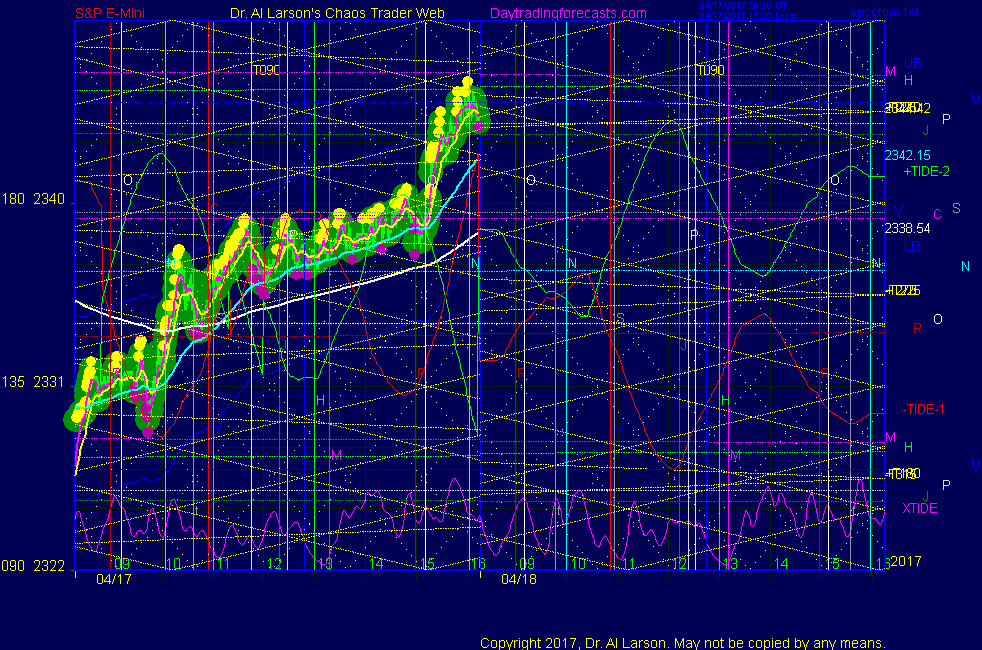Screen dimensions: 982x650
Task: Click the cyan '2342.15' price value
Action: pos(907,155)
